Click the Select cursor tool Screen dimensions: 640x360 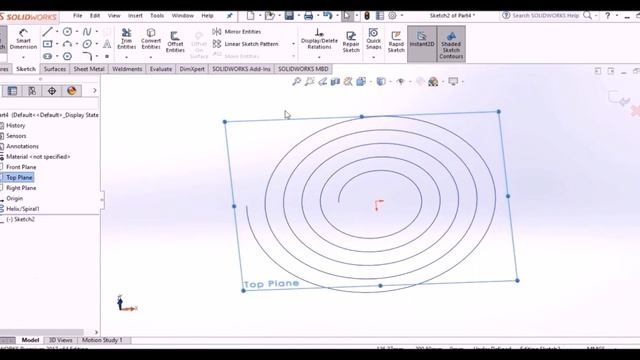pos(347,16)
